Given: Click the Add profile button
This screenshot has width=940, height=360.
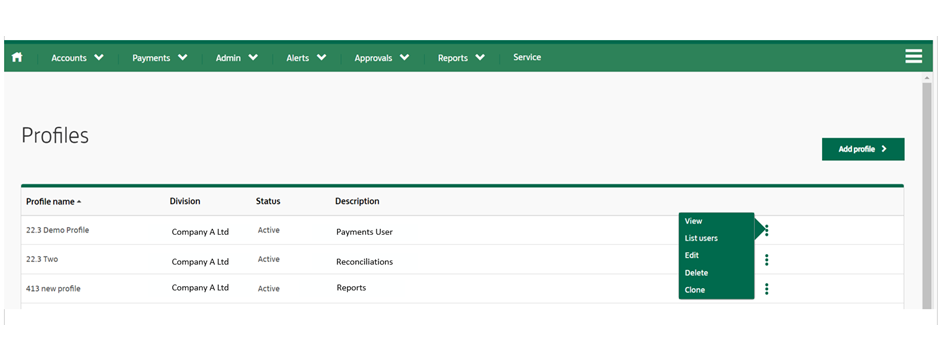Looking at the screenshot, I should point(863,149).
